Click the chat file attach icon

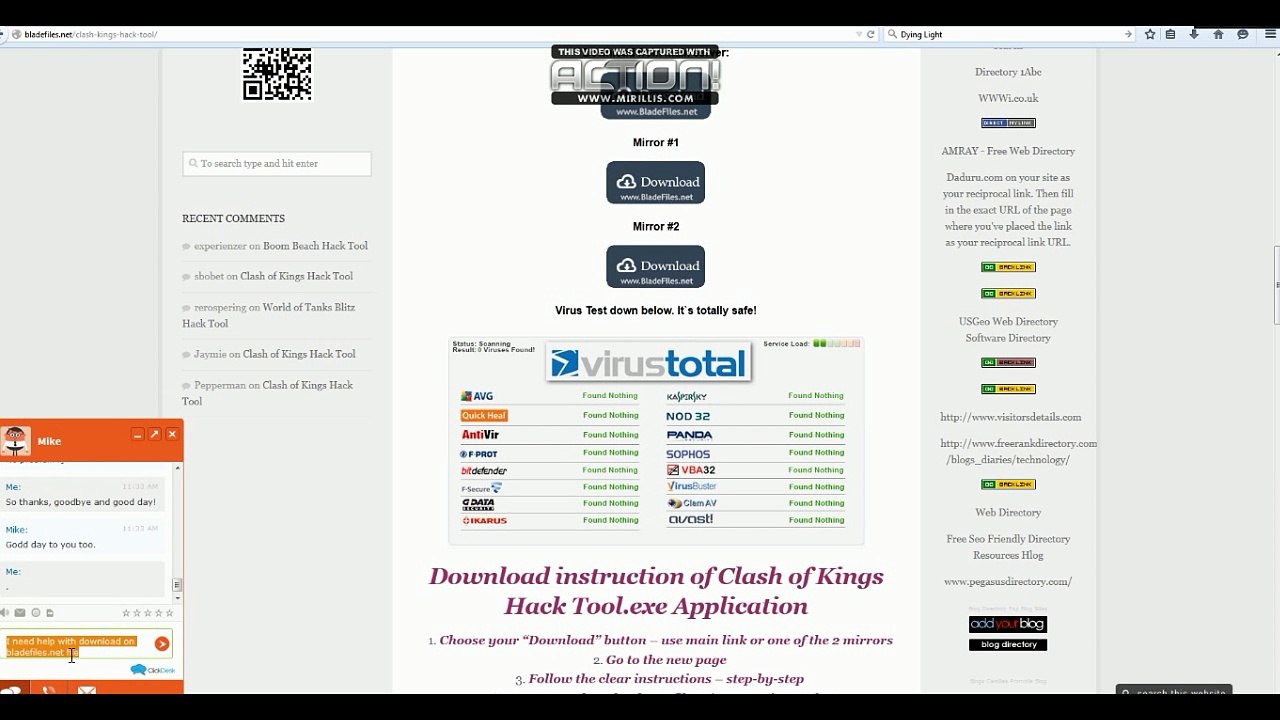[50, 613]
